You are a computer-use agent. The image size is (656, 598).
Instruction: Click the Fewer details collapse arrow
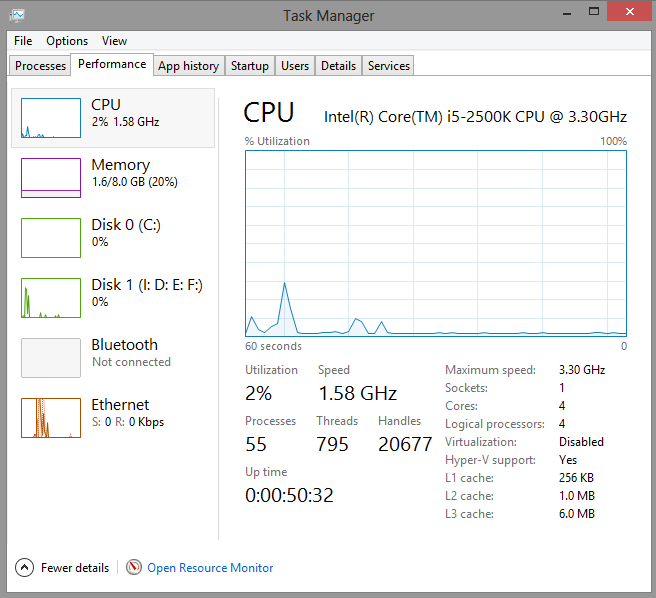(x=24, y=567)
